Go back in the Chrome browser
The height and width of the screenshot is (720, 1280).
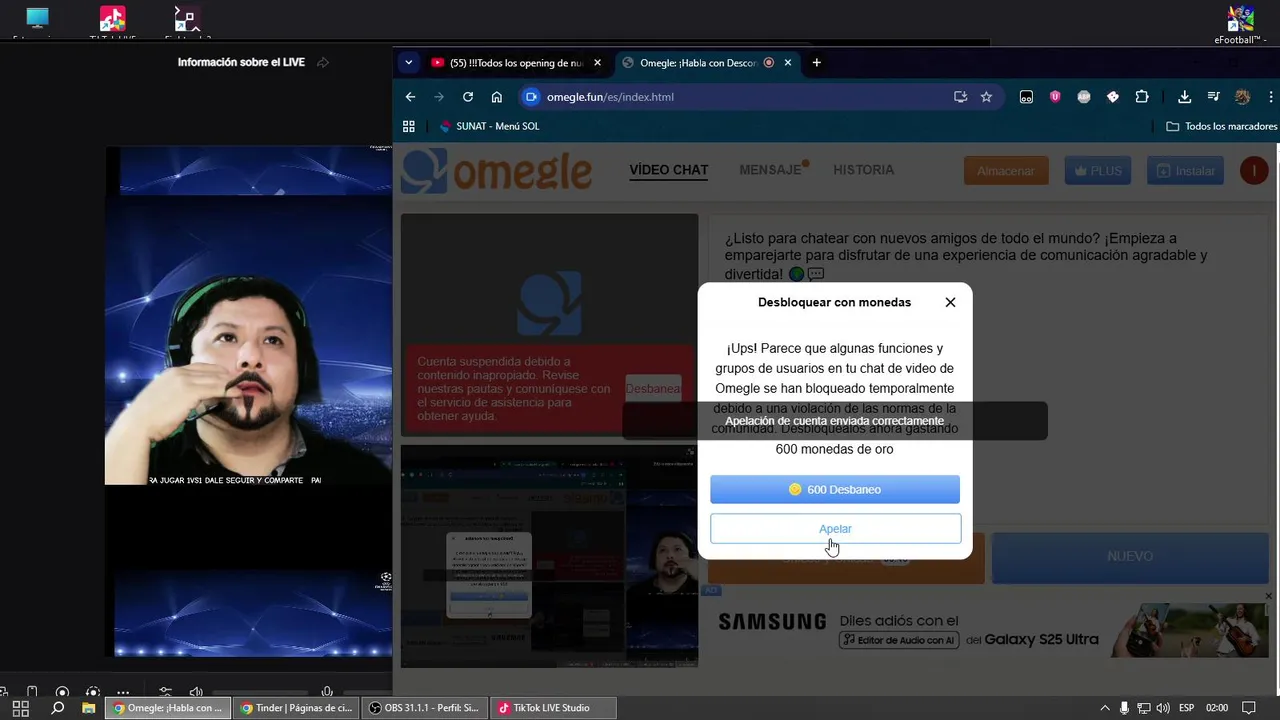410,97
